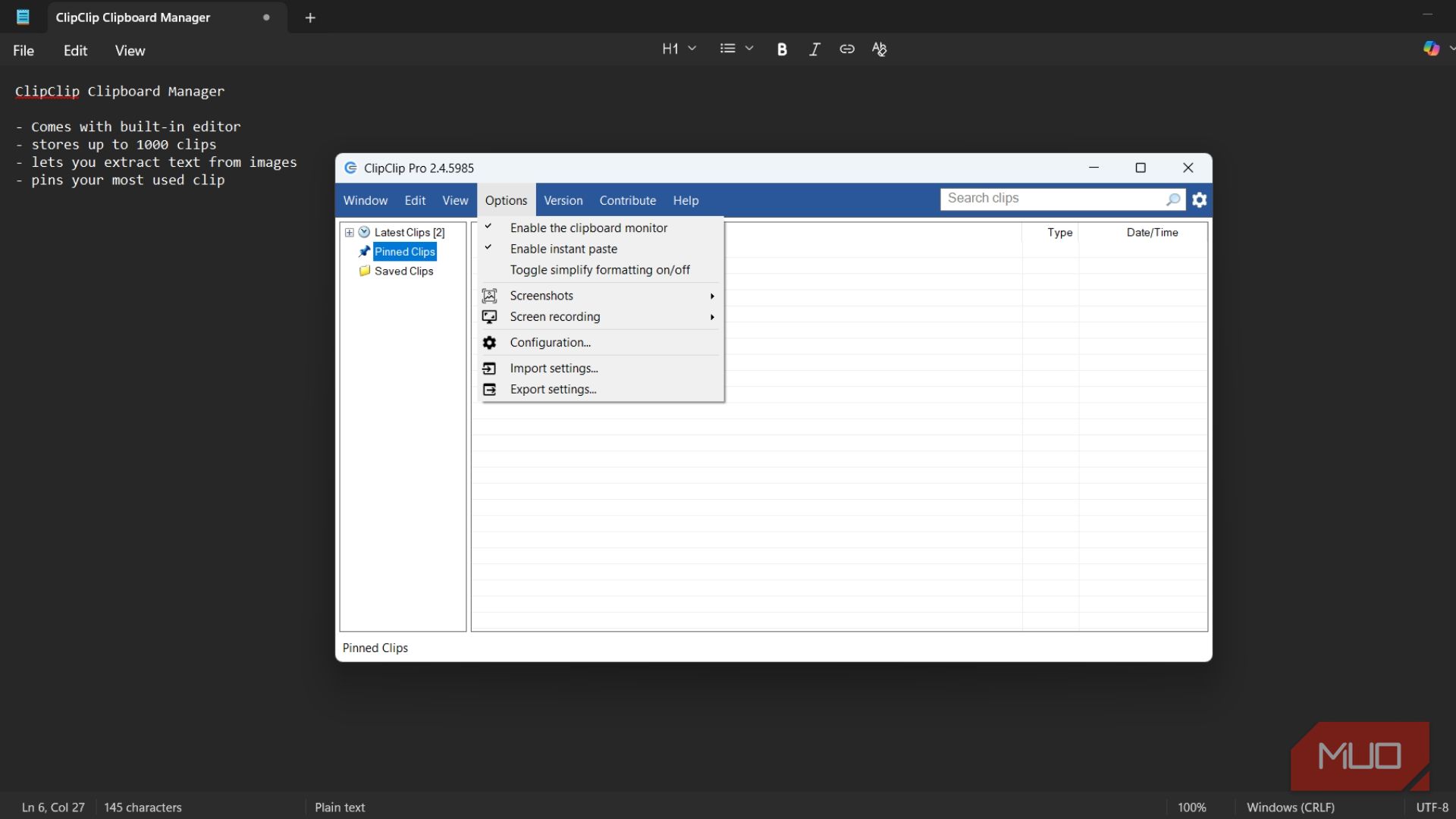1456x819 pixels.
Task: Click the Latest Clips clock icon
Action: [364, 232]
